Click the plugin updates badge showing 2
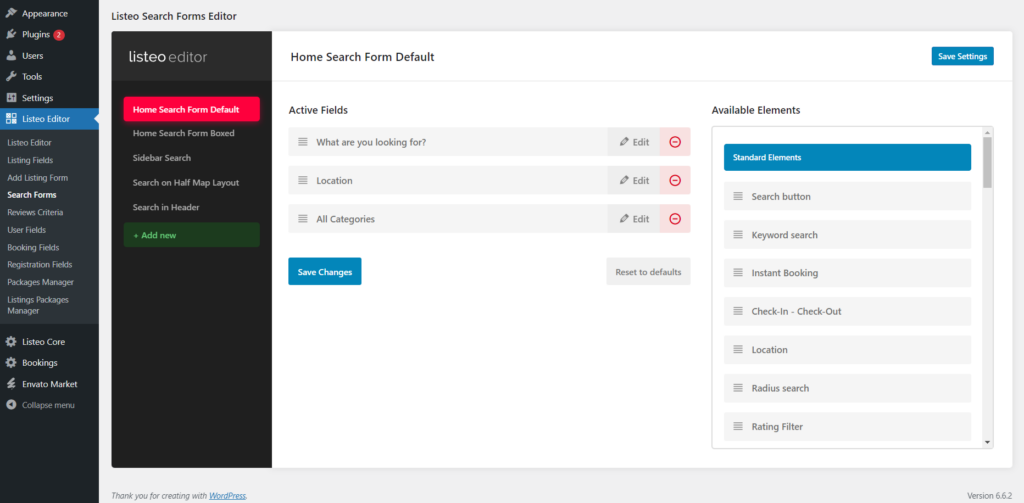The image size is (1024, 503). (x=59, y=35)
